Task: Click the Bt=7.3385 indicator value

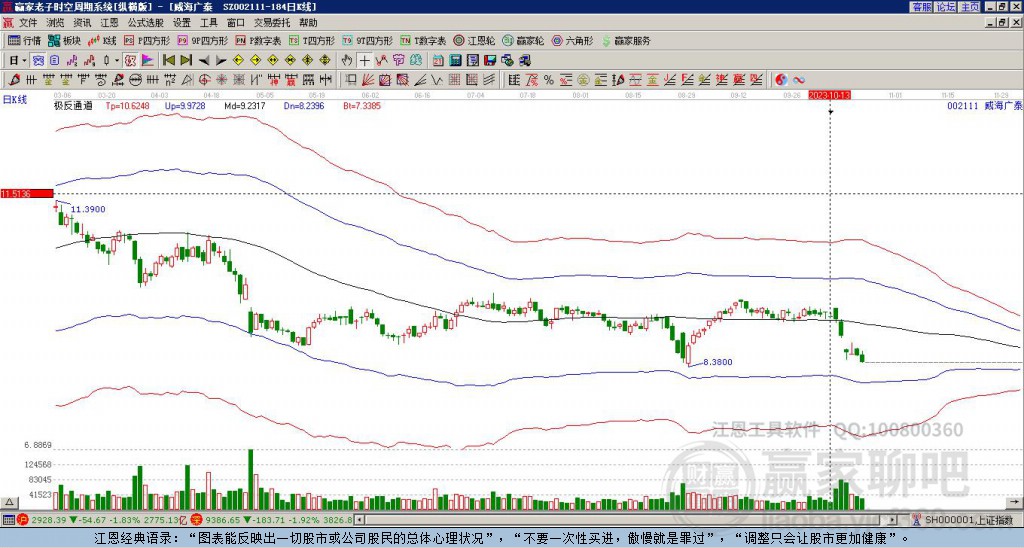Action: click(x=362, y=106)
